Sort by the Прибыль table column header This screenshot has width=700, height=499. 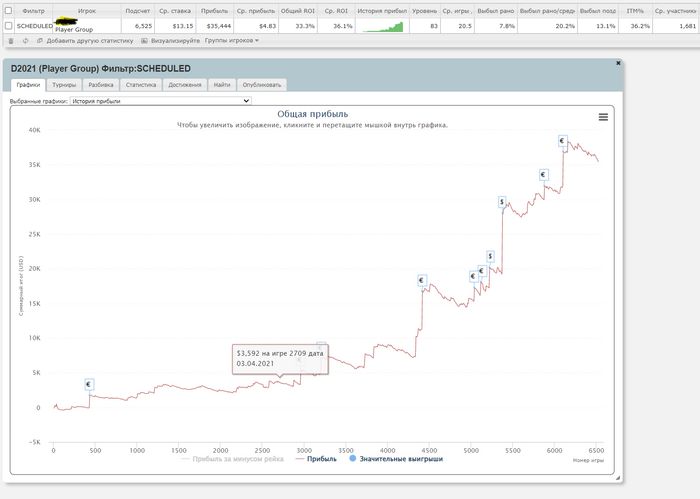point(214,11)
